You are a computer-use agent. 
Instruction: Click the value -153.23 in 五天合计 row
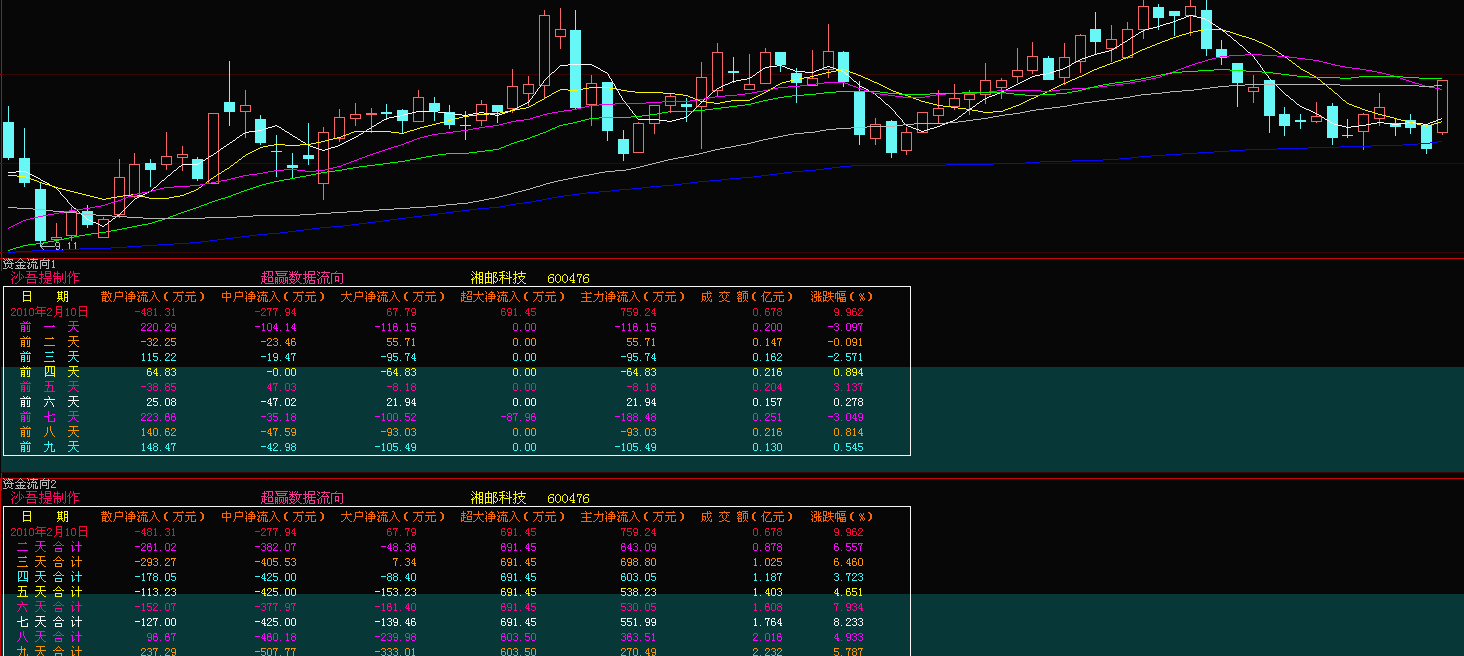(x=394, y=592)
